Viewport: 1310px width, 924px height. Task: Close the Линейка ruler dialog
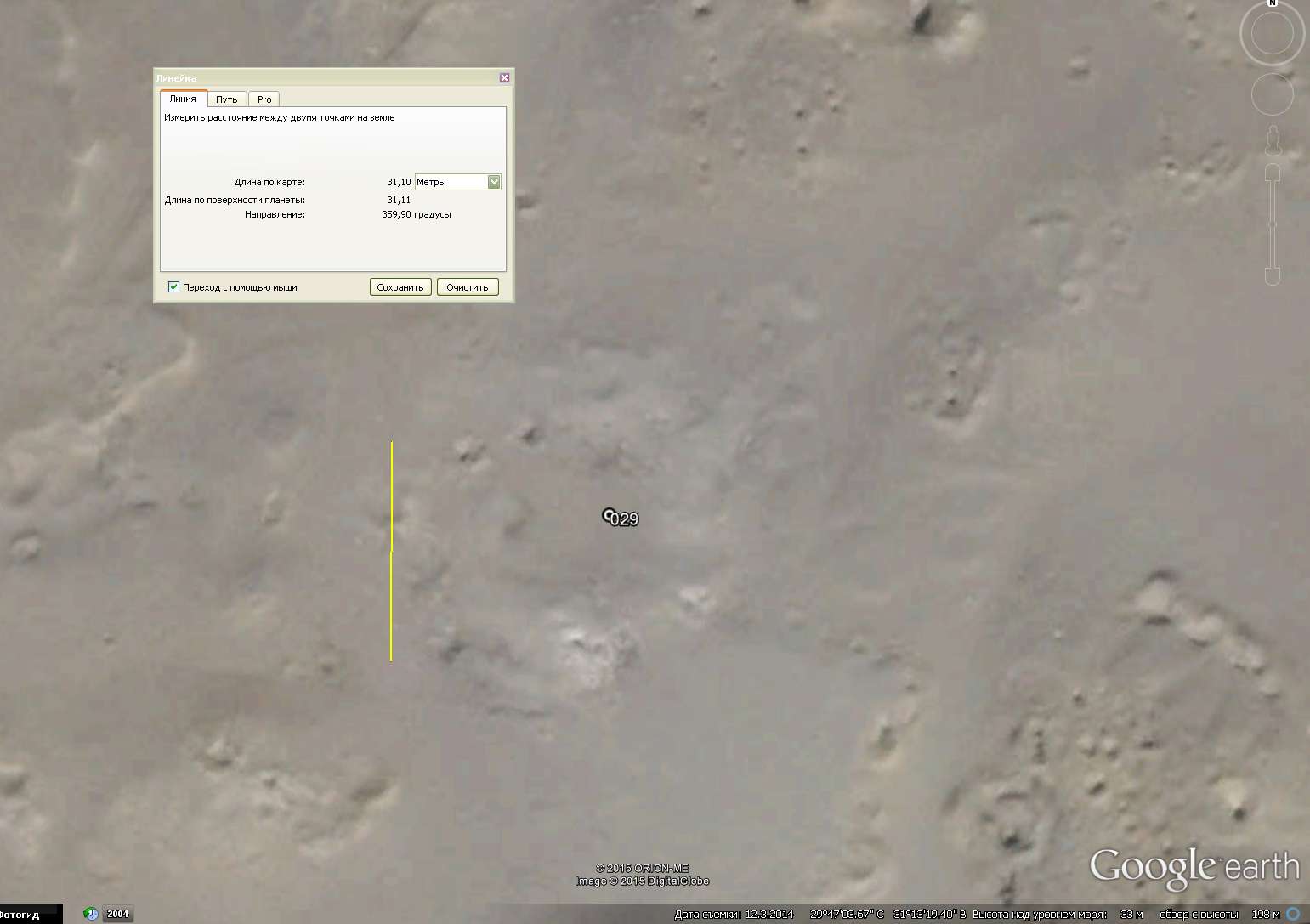504,77
